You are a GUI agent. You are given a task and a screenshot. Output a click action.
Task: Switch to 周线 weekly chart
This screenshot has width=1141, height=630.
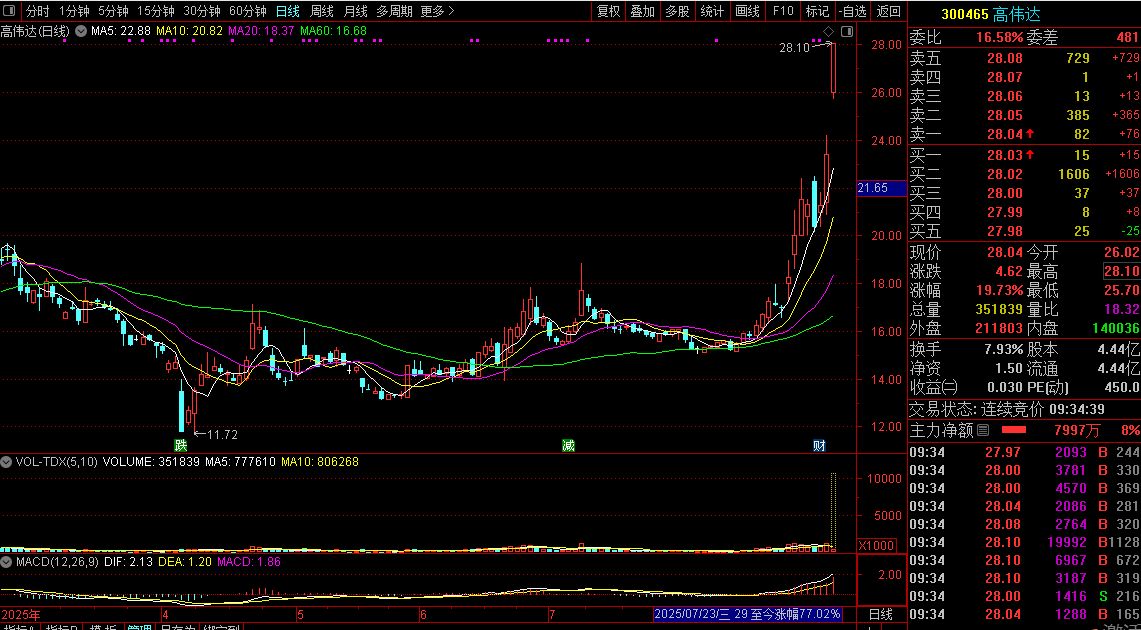point(322,11)
